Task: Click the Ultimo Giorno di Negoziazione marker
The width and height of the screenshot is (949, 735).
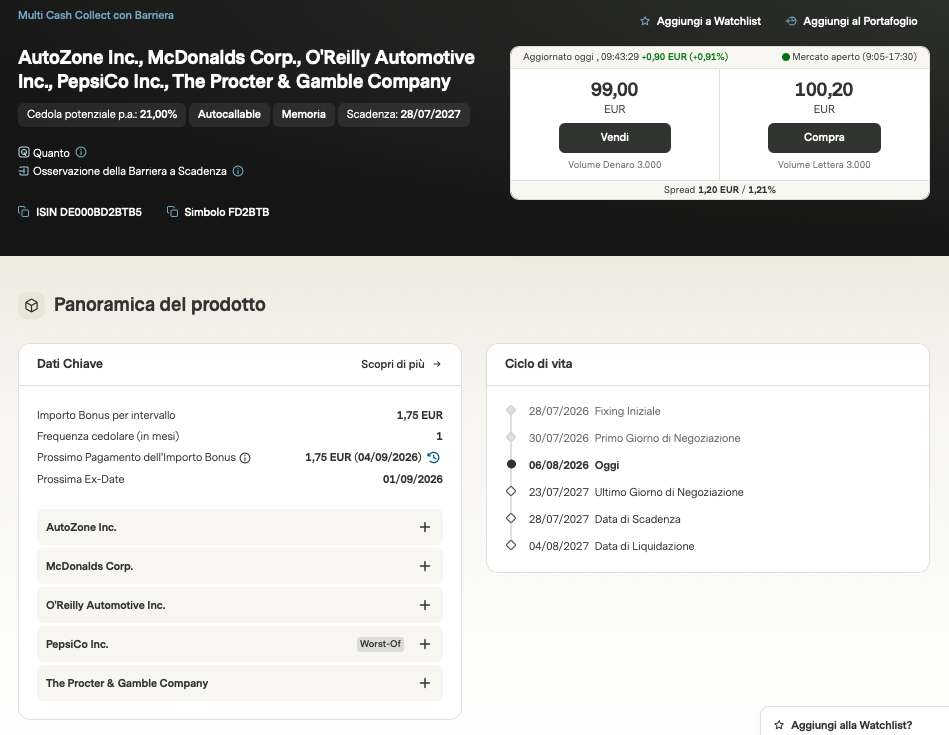Action: [x=511, y=491]
